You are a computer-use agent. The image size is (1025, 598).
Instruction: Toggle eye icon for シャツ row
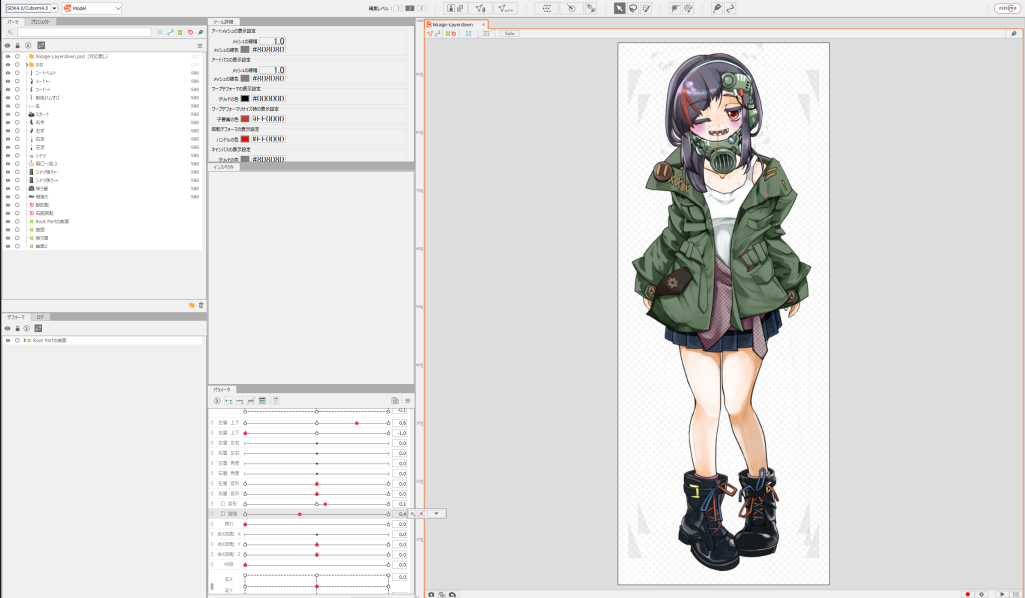8,156
